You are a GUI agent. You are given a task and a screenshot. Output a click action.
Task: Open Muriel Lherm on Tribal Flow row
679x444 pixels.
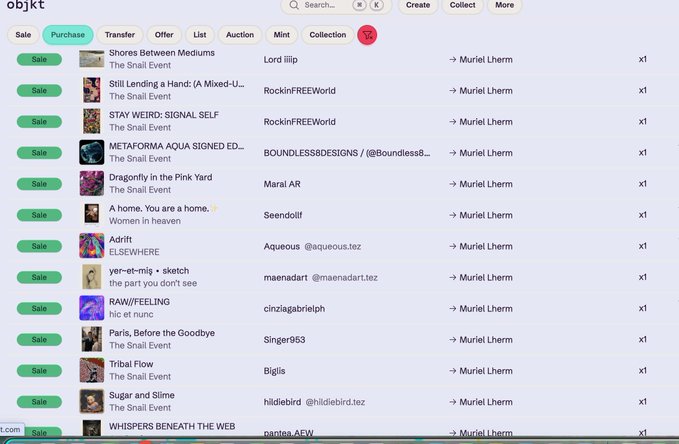[x=486, y=372]
